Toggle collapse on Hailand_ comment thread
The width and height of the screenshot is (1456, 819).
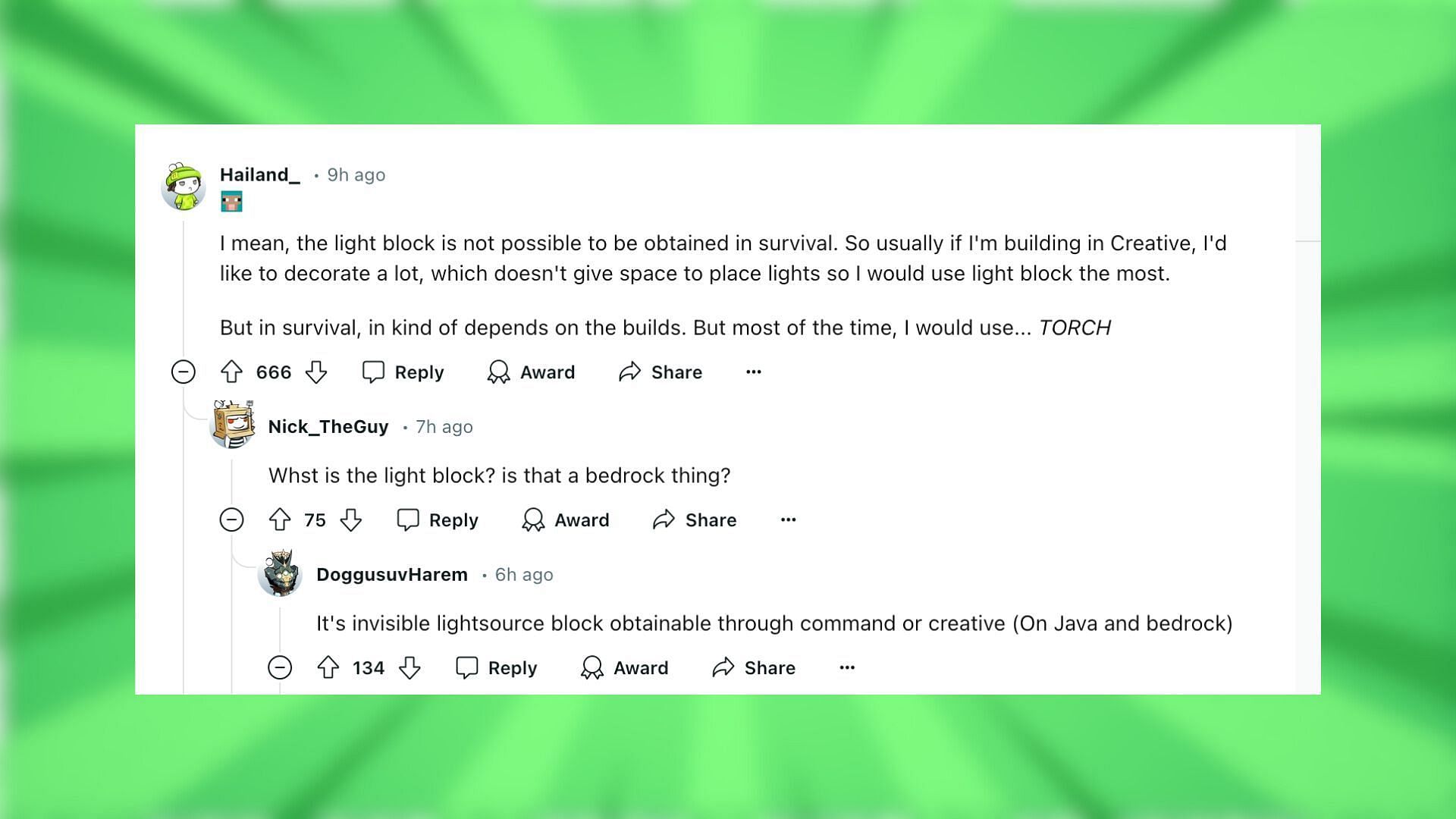click(x=184, y=371)
